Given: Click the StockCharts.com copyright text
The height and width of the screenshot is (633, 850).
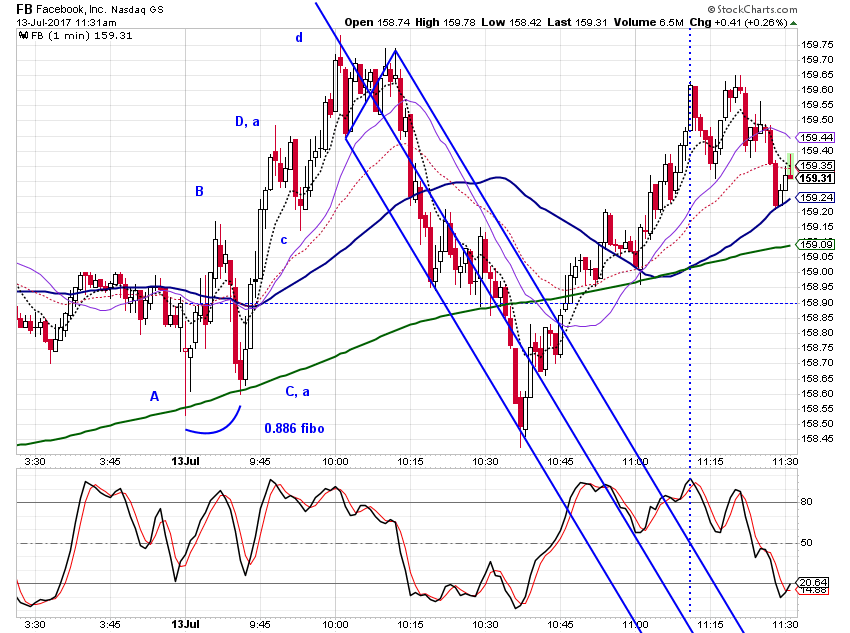Looking at the screenshot, I should [752, 9].
